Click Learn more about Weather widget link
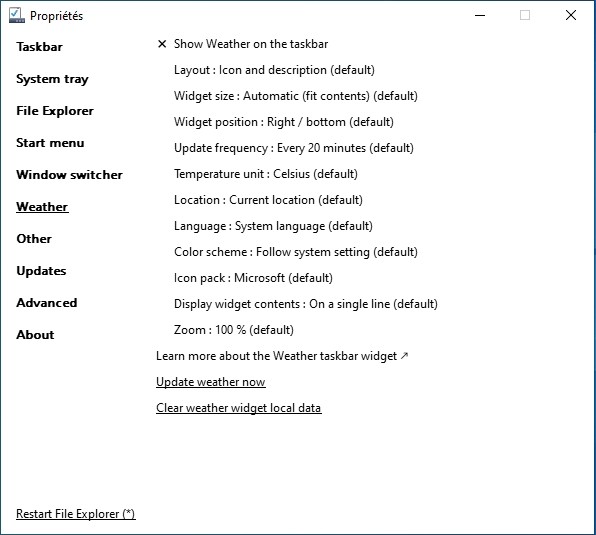 [282, 356]
